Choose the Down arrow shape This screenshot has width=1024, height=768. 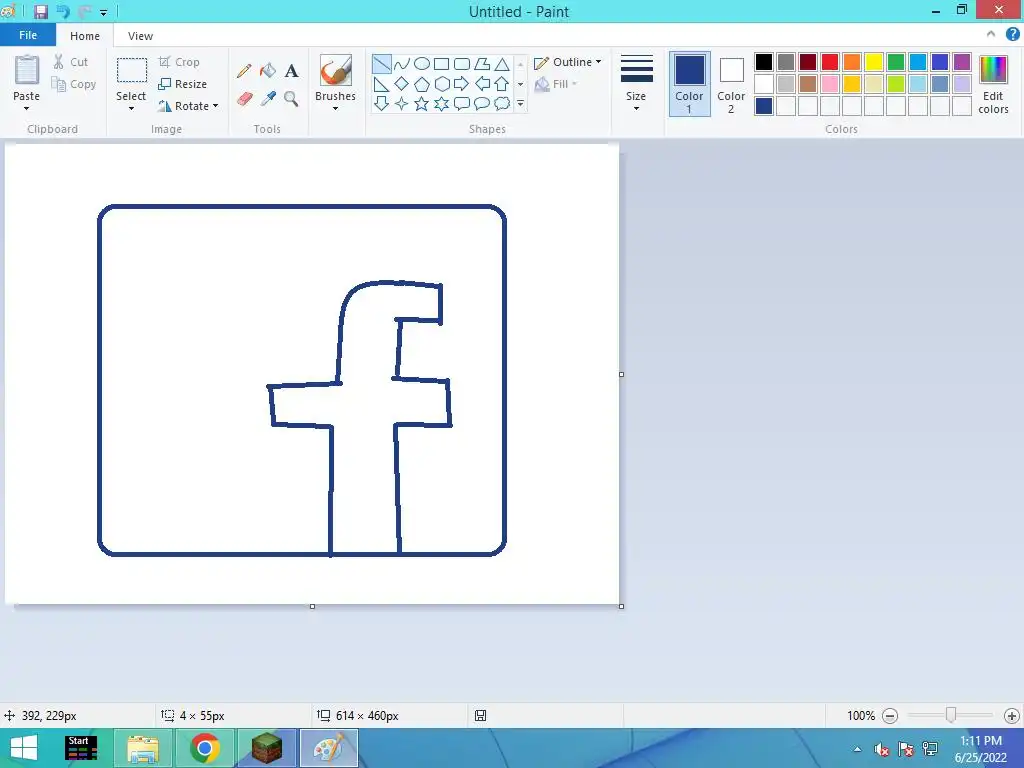pos(381,104)
